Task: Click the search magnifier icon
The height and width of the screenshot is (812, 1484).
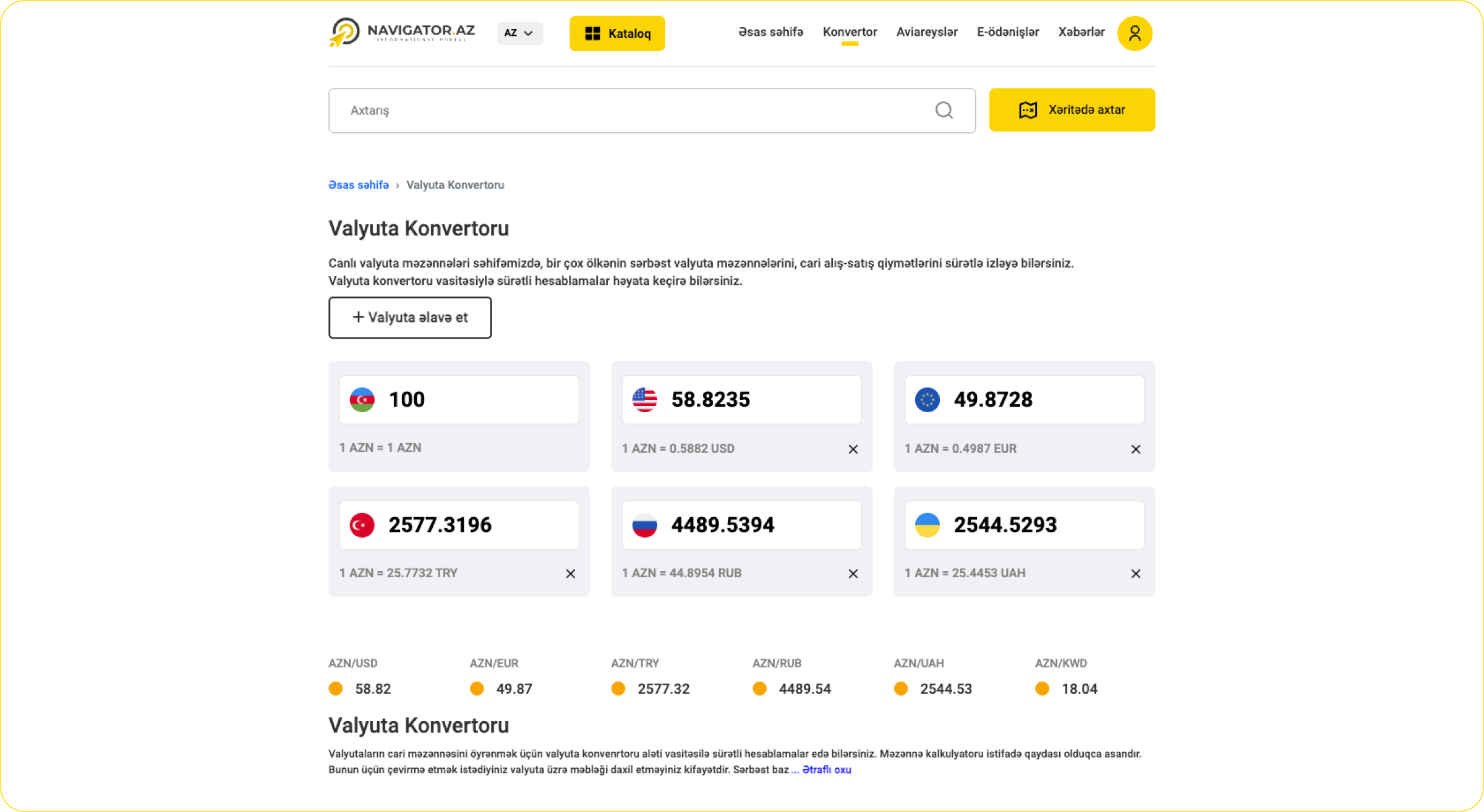Action: coord(944,111)
